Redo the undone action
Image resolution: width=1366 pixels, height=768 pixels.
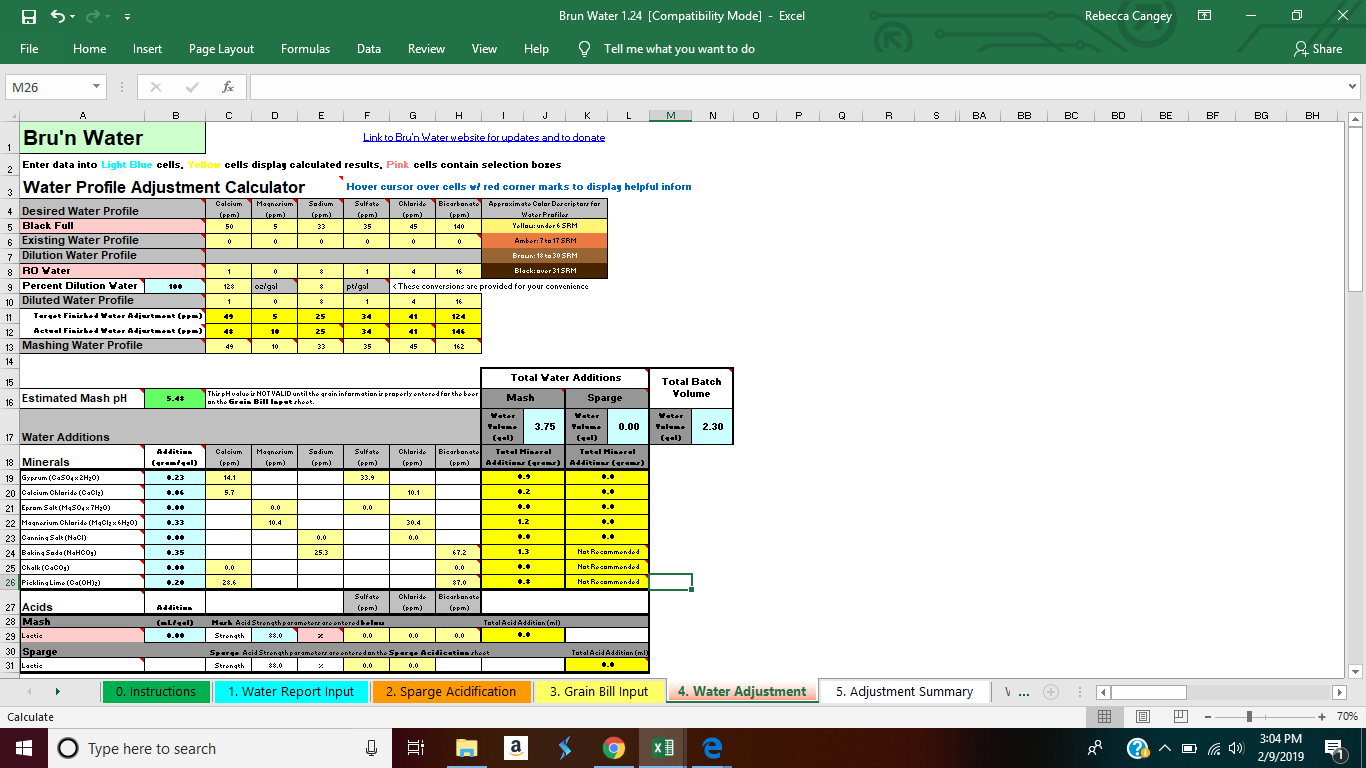point(94,16)
